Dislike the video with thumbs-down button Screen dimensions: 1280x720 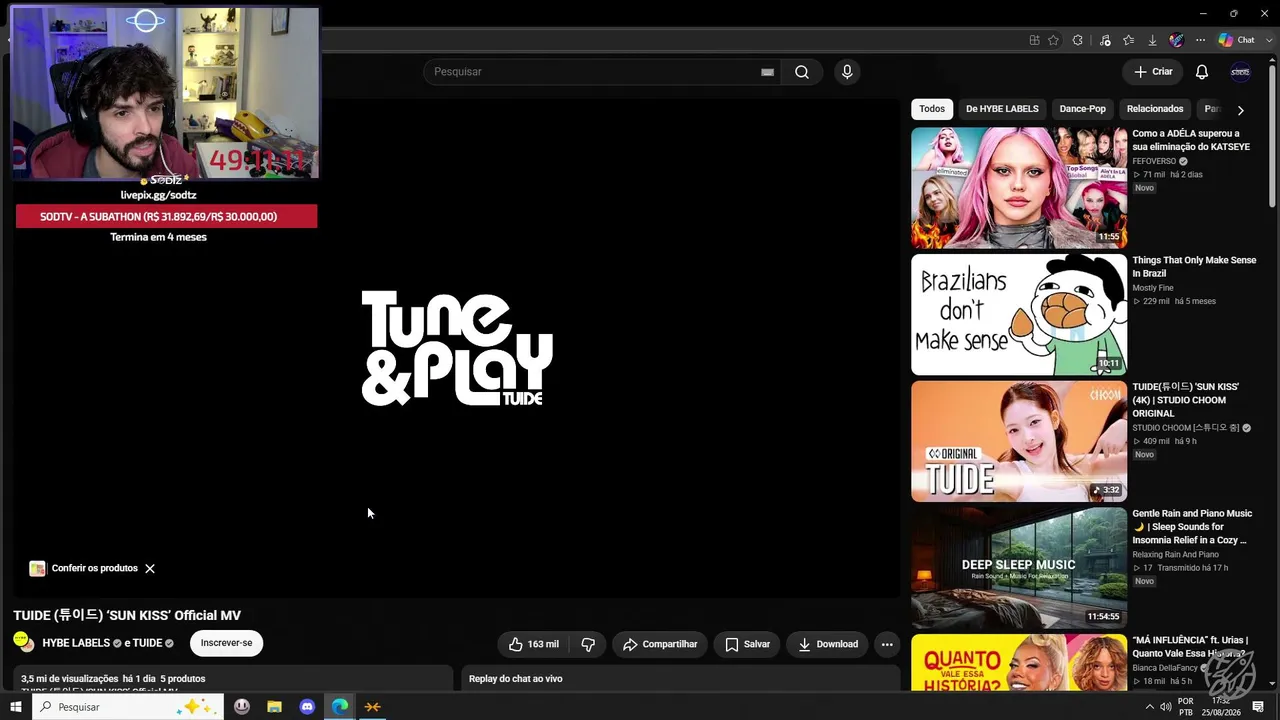(x=588, y=645)
